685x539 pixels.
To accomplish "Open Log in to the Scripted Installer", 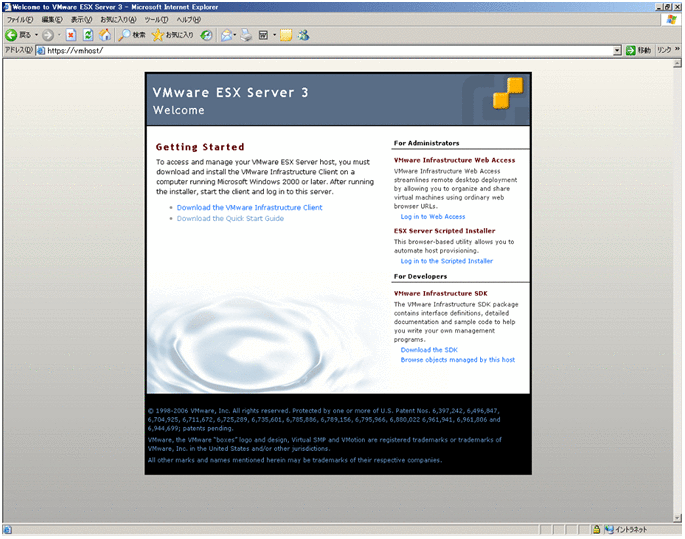I will pos(446,261).
